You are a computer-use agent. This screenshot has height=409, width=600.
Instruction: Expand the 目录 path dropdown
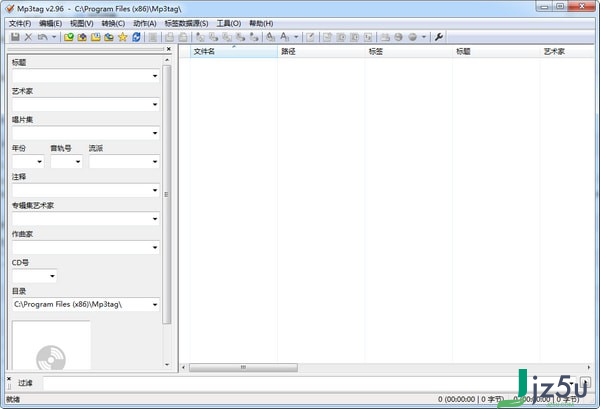[155, 305]
